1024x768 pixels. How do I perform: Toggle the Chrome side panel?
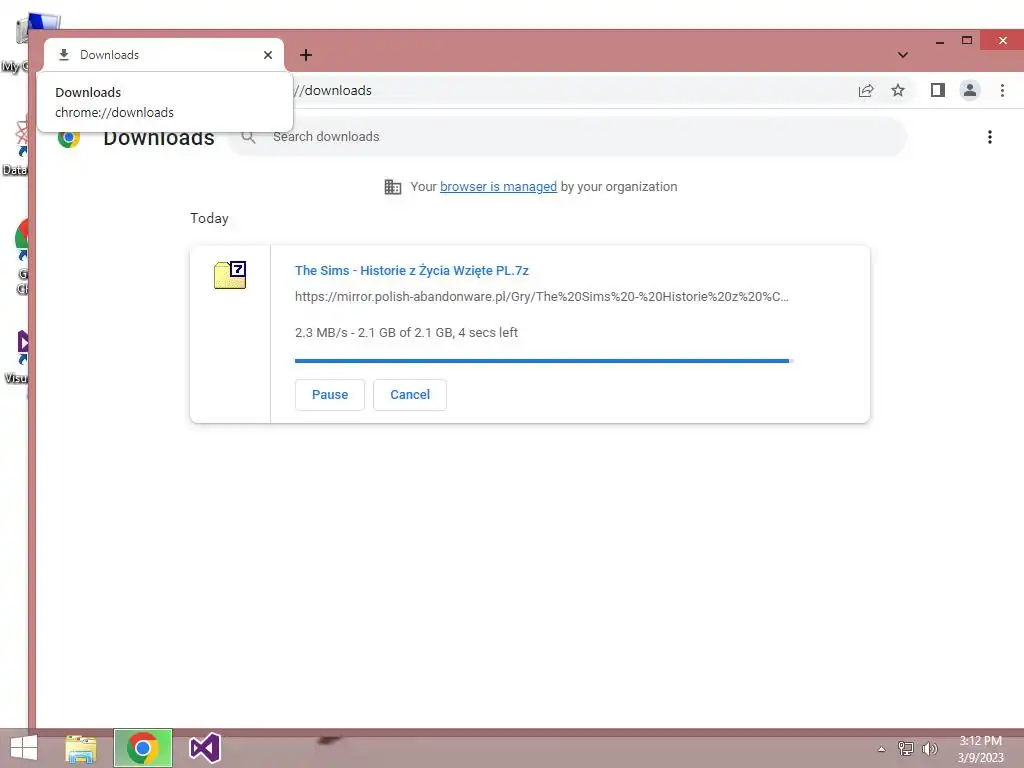coord(938,90)
